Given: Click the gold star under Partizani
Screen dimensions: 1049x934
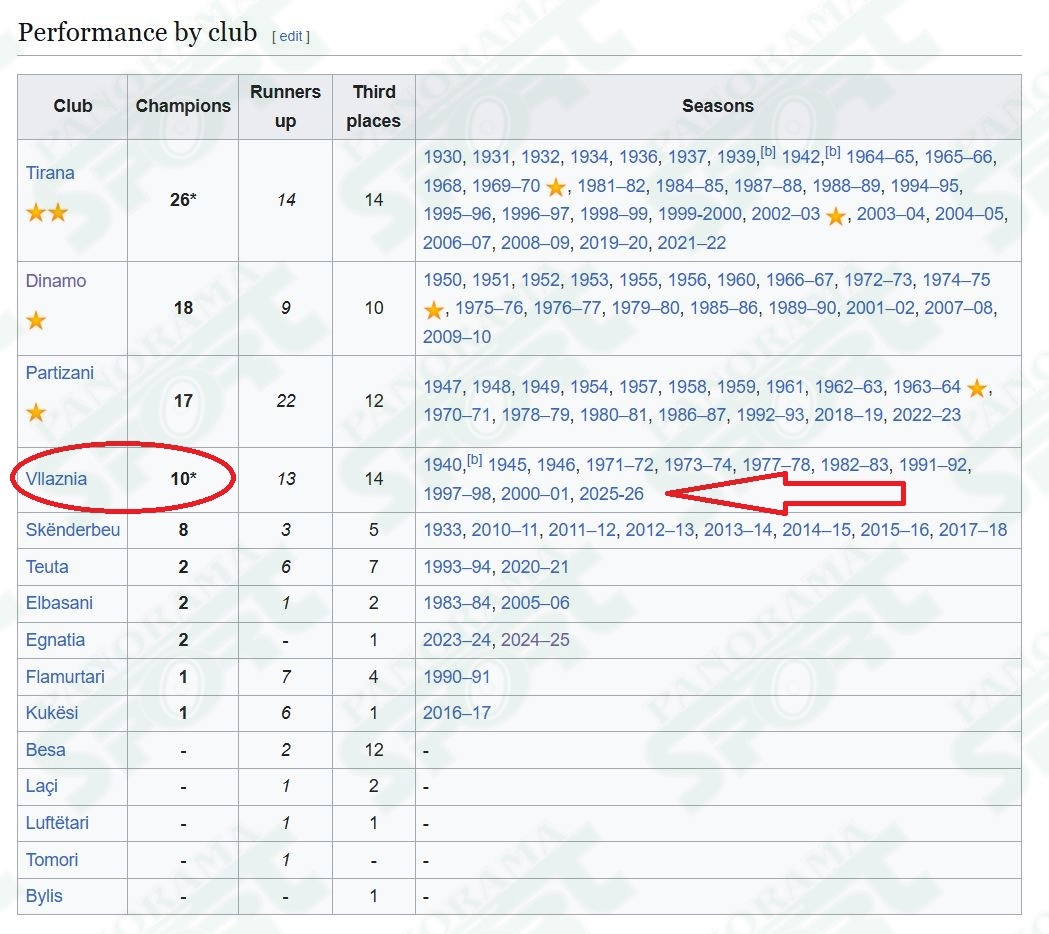Looking at the screenshot, I should [36, 412].
